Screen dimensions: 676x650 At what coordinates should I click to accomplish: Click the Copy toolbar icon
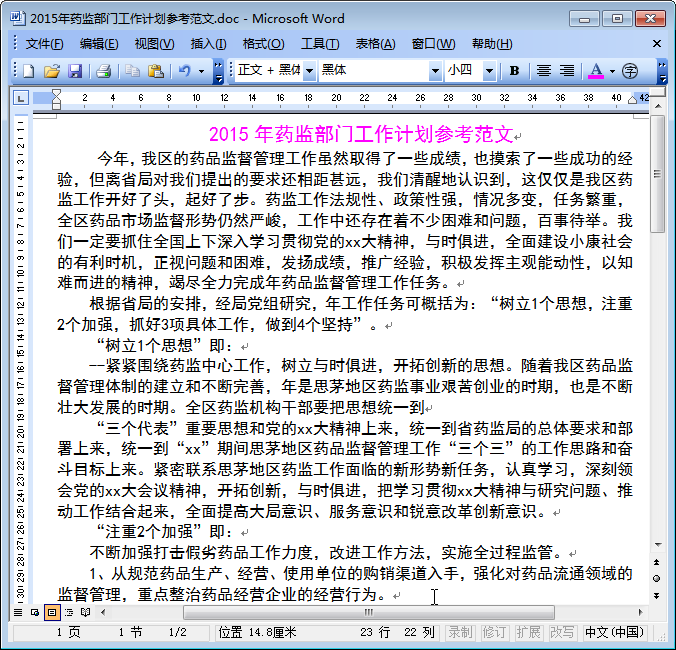(x=132, y=71)
